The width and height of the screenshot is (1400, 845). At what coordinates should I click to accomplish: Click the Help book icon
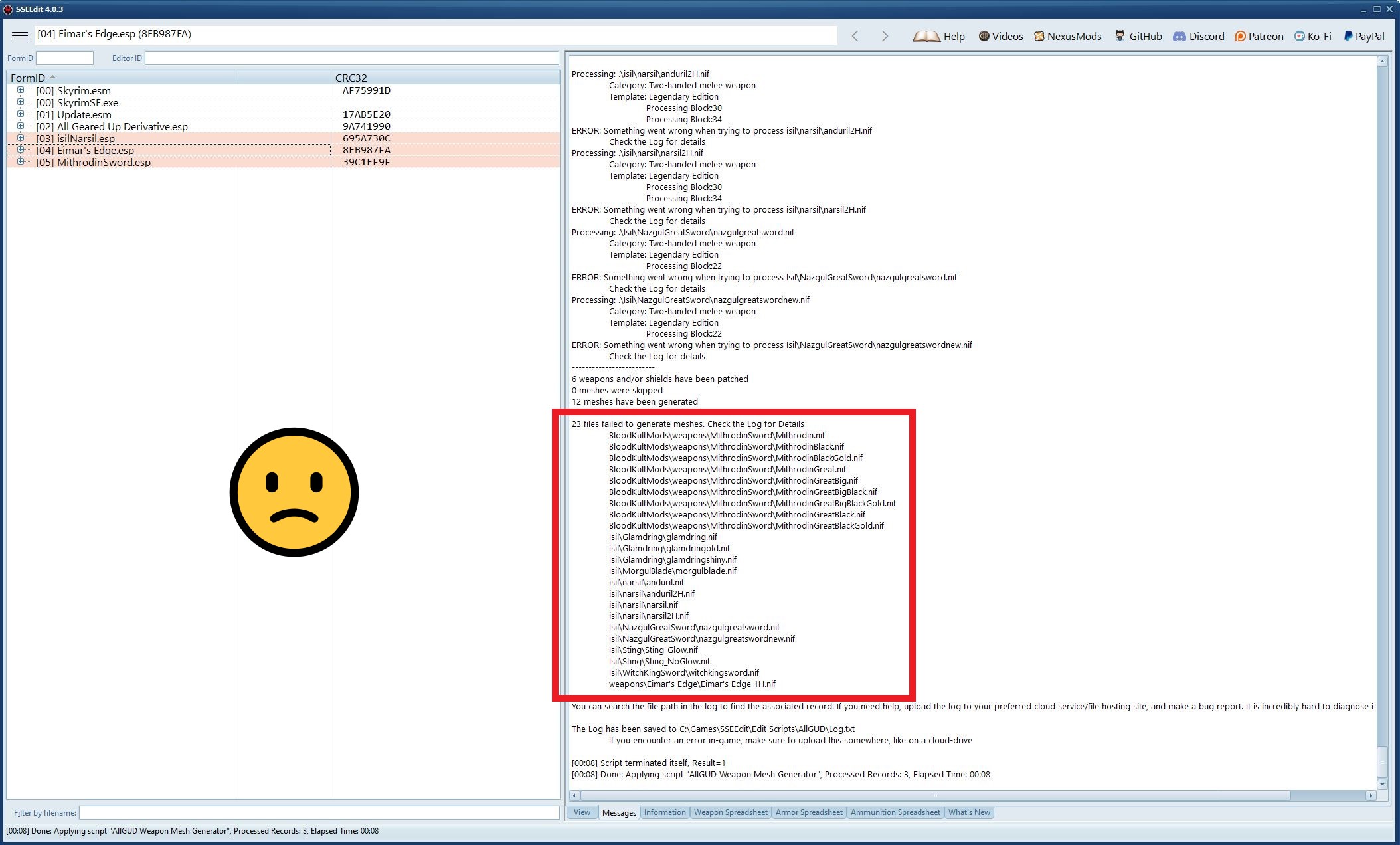[926, 37]
